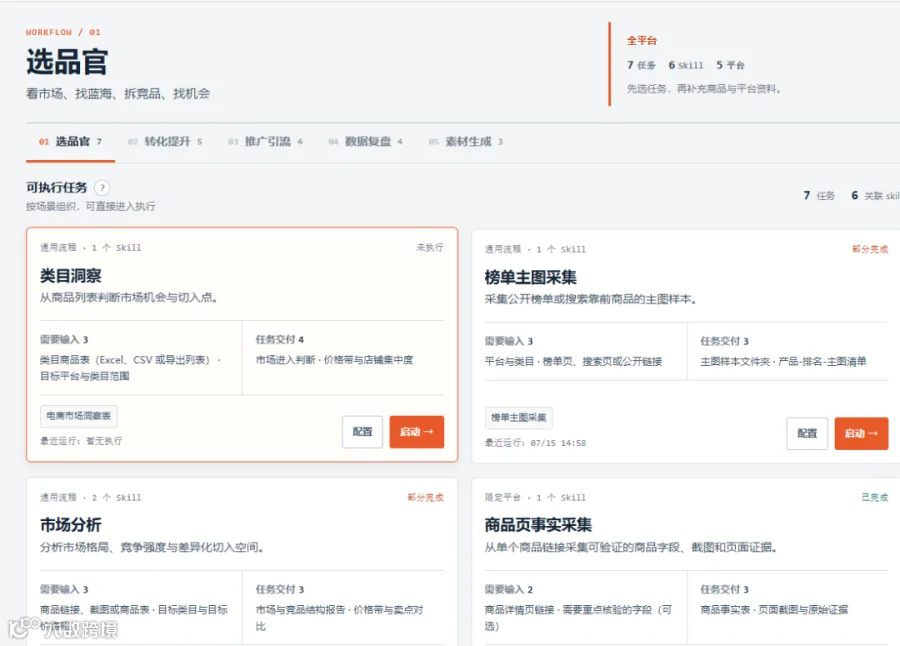Click the 全平台 header label
This screenshot has width=900, height=646.
(x=642, y=41)
